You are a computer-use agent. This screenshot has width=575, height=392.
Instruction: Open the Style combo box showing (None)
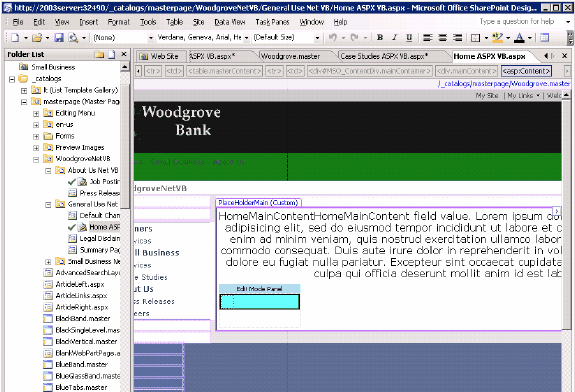point(124,37)
